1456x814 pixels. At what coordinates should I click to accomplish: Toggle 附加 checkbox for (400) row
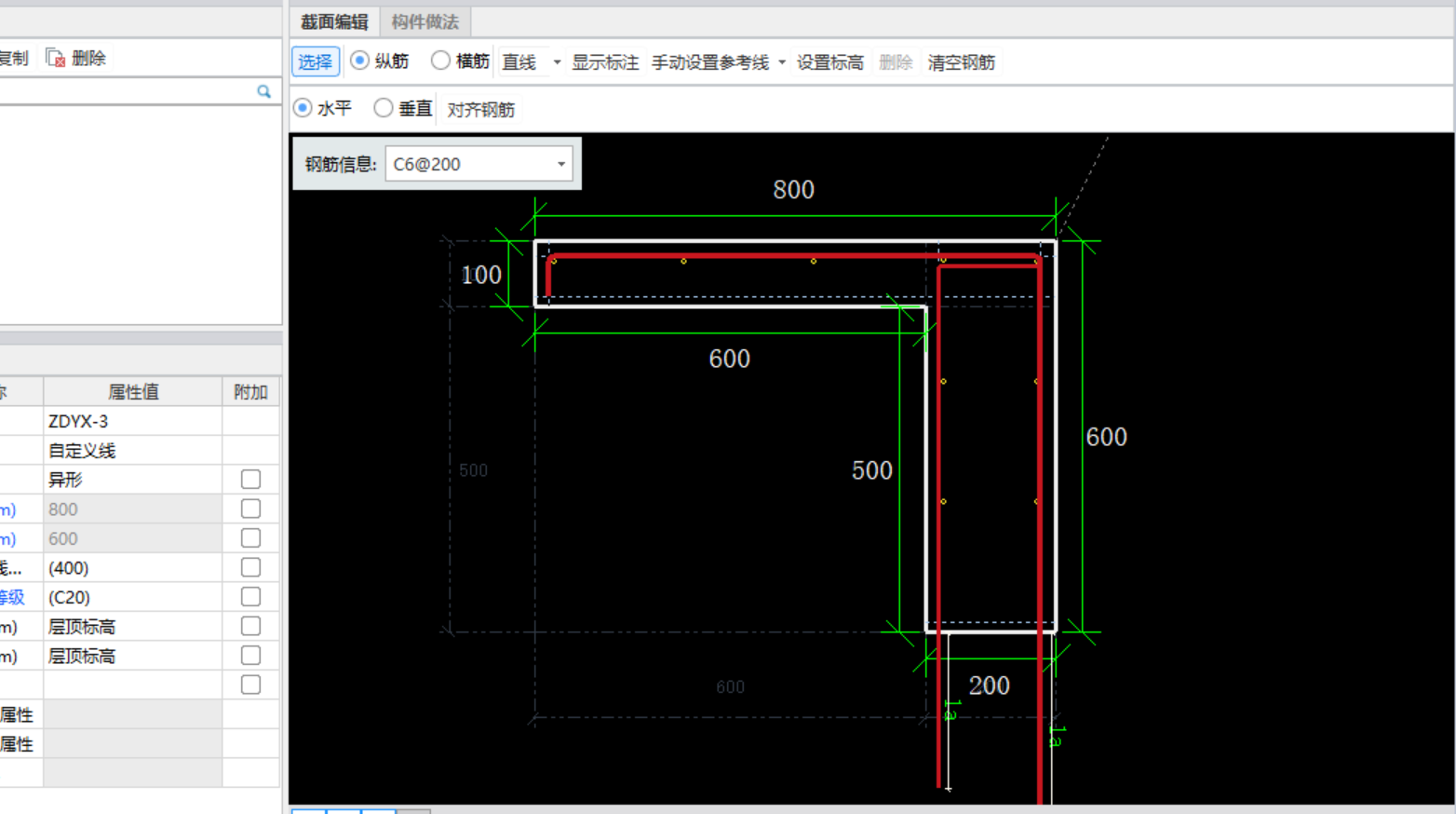point(250,567)
